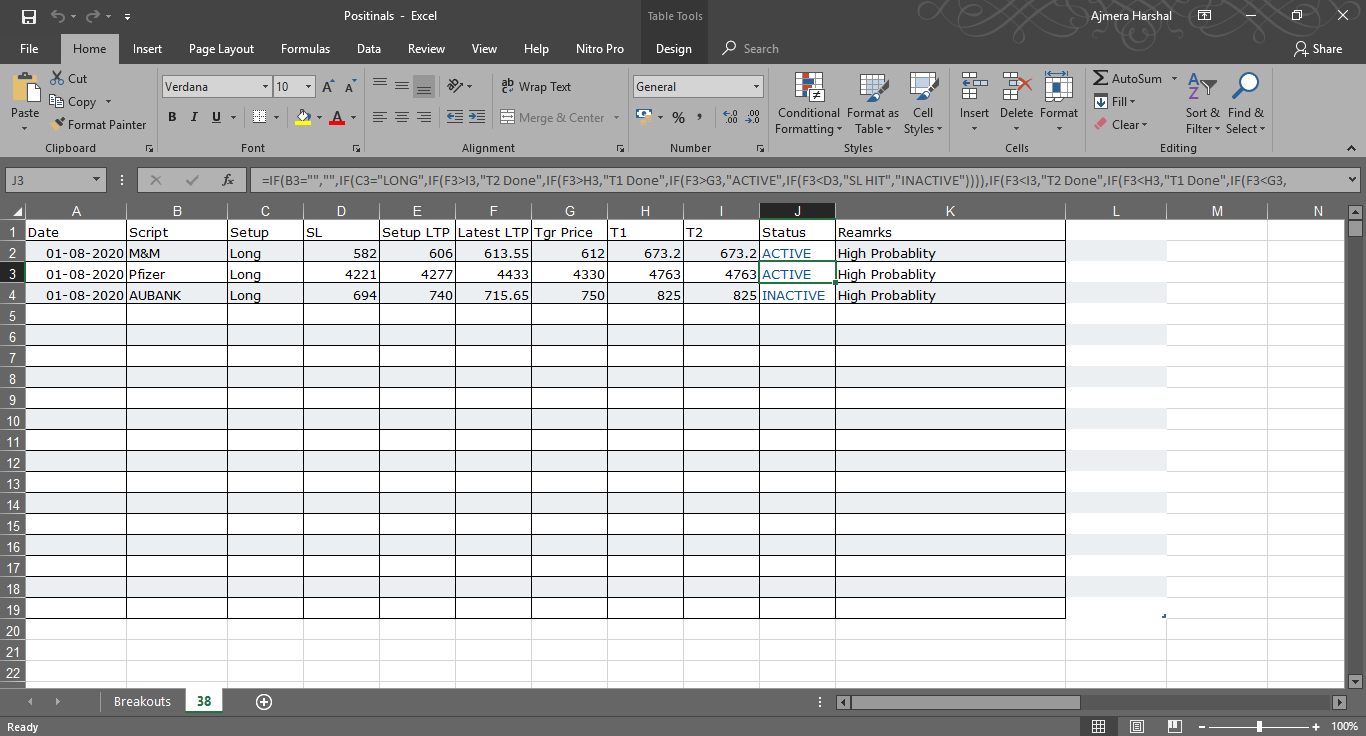Image resolution: width=1366 pixels, height=736 pixels.
Task: Click the AutoSum icon
Action: pyautogui.click(x=1100, y=79)
